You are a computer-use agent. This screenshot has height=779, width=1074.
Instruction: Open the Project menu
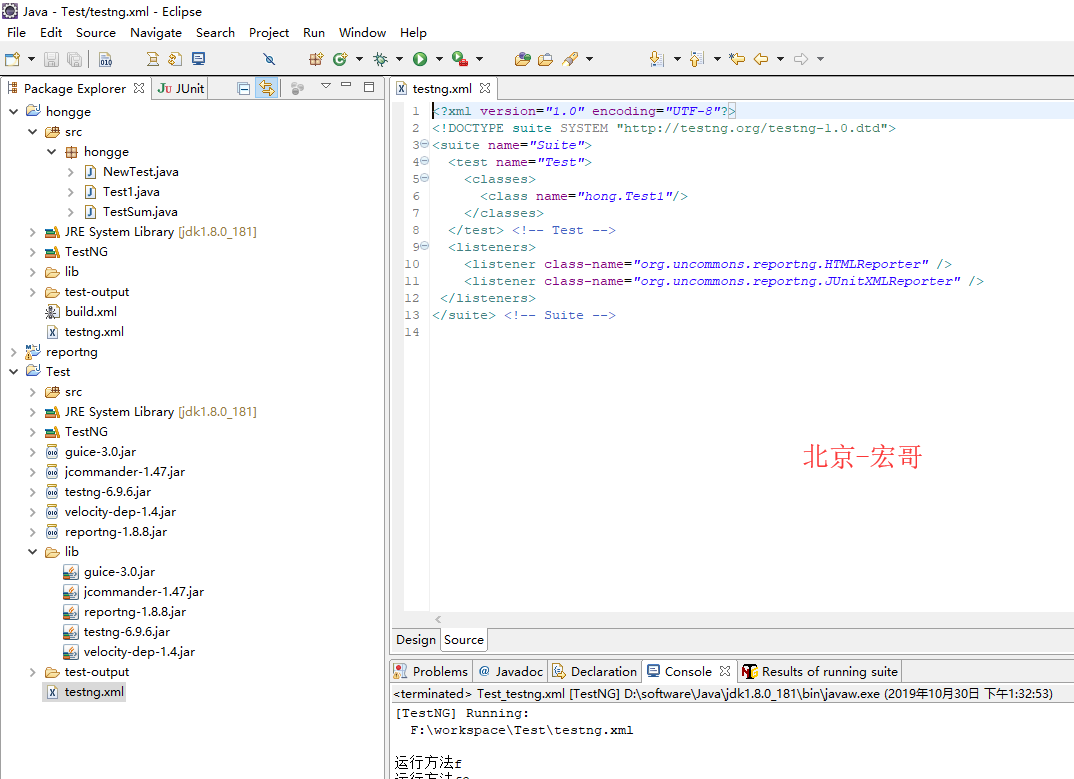click(x=268, y=32)
